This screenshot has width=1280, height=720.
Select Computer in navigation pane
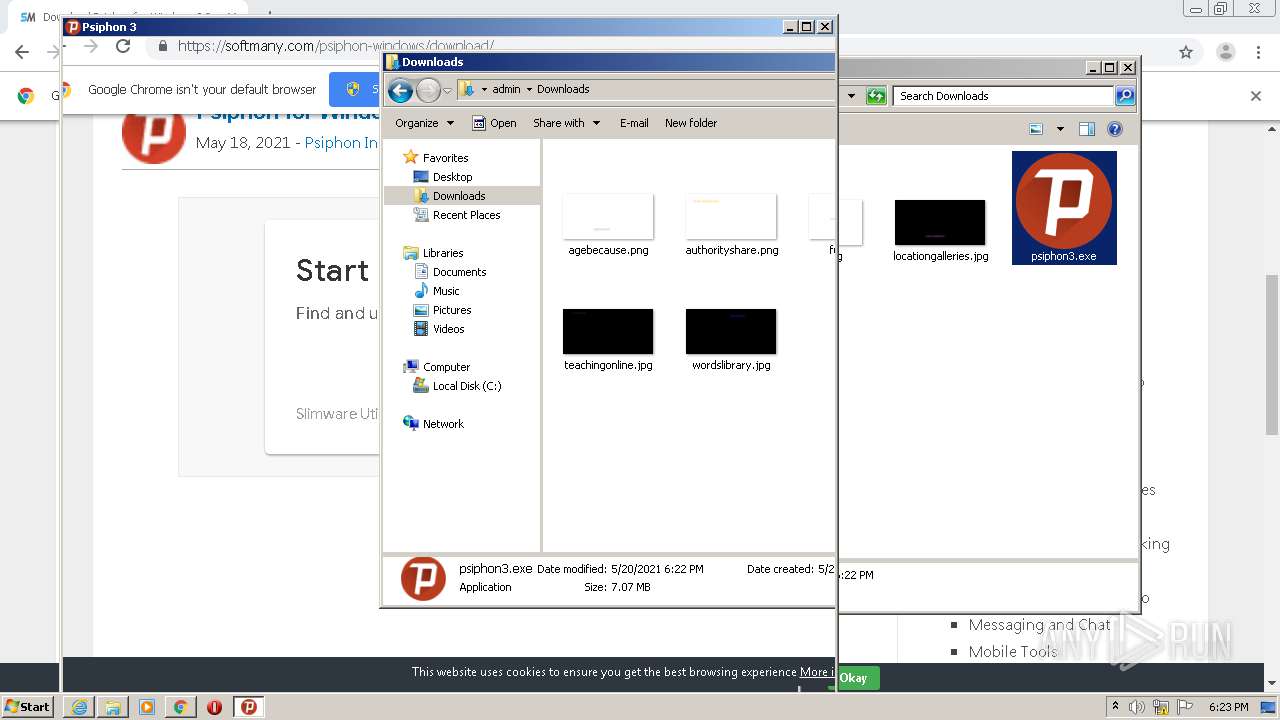[446, 367]
